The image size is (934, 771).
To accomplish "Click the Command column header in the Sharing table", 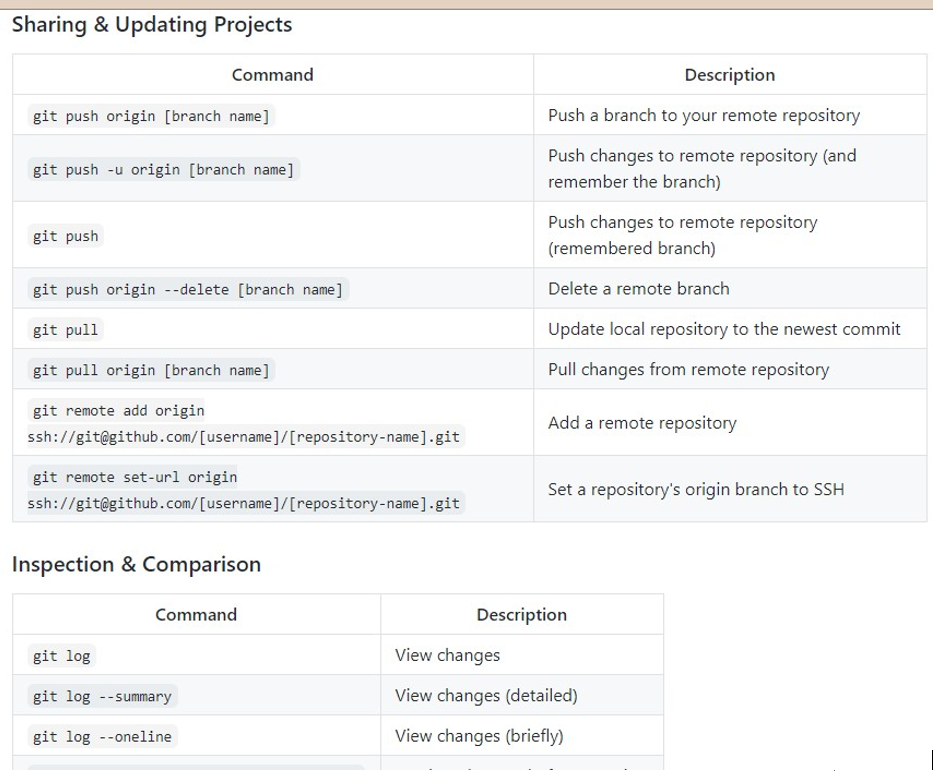I will 272,75.
